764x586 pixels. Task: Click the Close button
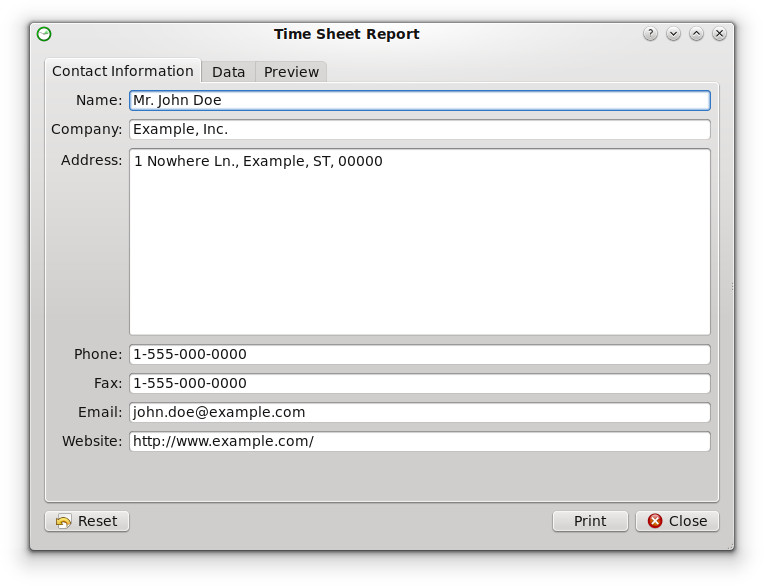(x=677, y=521)
